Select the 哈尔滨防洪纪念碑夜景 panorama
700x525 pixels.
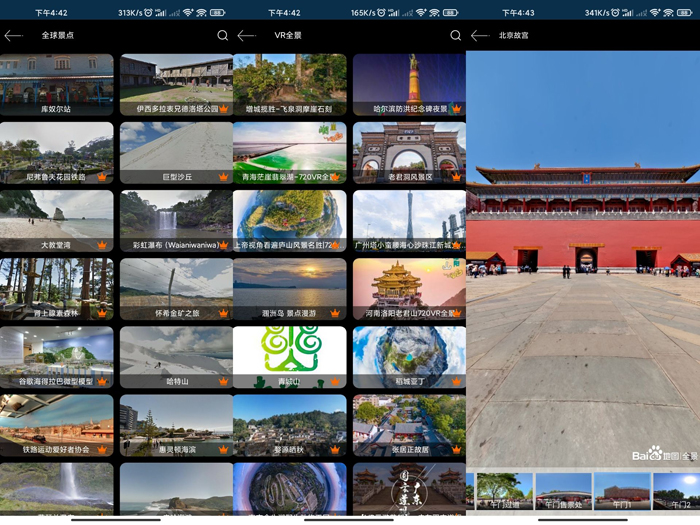click(409, 85)
